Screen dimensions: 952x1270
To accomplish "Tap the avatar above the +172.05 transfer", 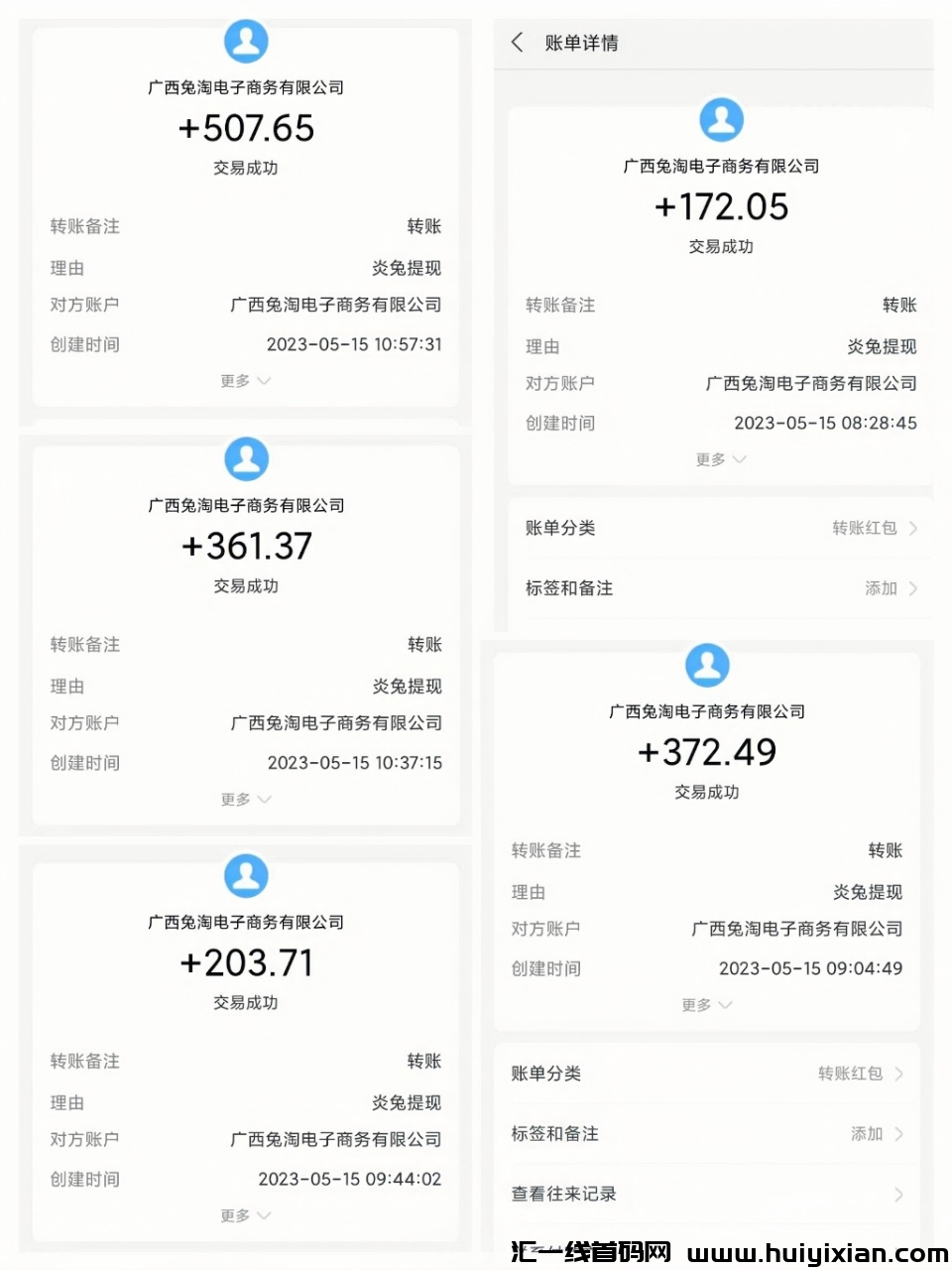I will pyautogui.click(x=721, y=120).
